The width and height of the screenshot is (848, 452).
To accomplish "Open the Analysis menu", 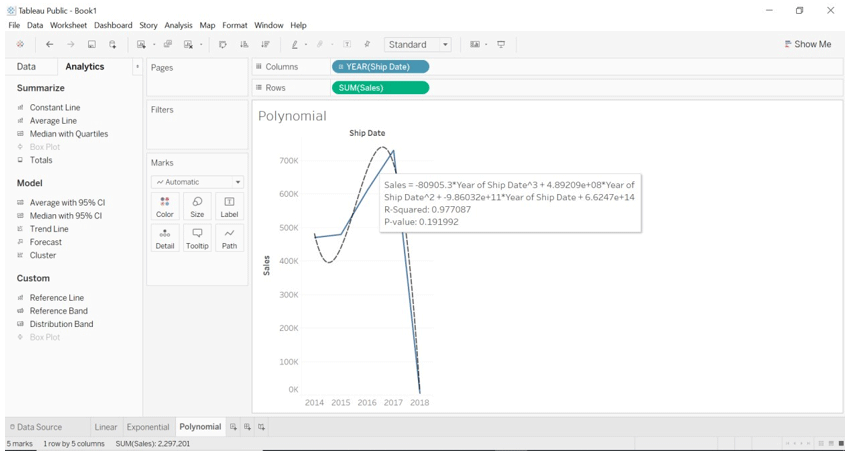I will [178, 25].
